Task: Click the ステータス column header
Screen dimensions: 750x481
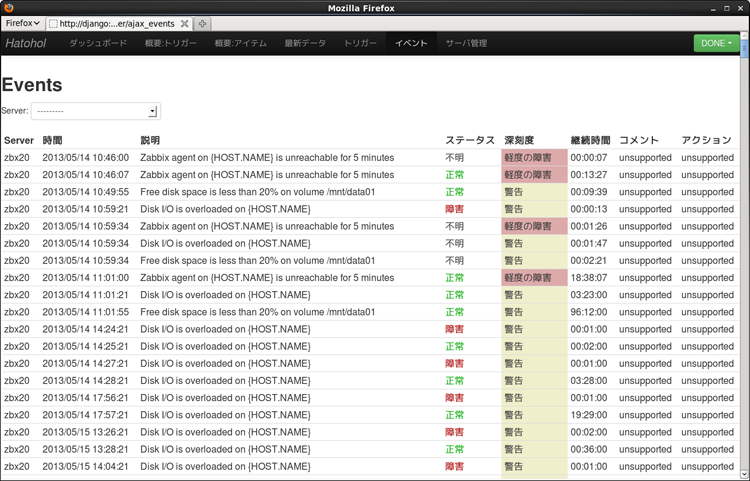Action: click(469, 141)
